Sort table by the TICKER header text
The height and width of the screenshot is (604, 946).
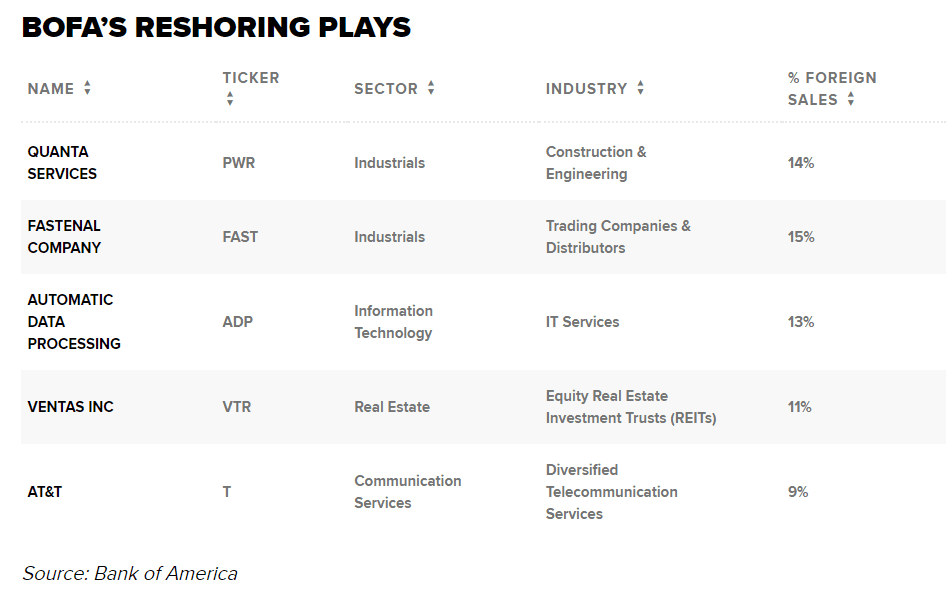pyautogui.click(x=251, y=78)
